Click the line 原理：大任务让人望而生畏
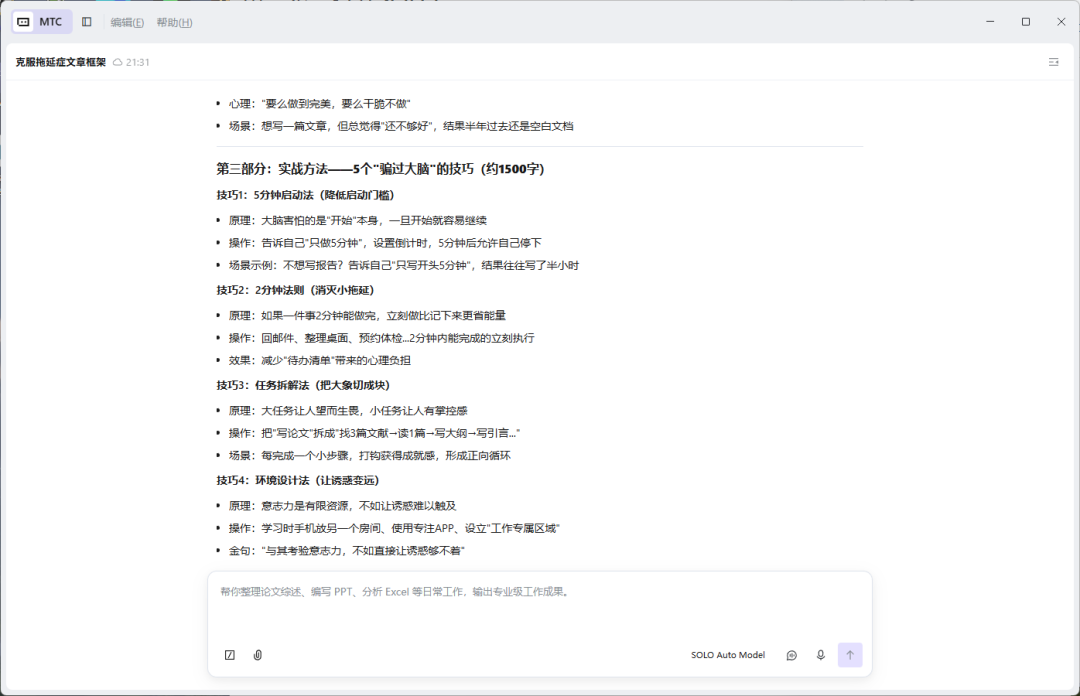 [x=348, y=411]
